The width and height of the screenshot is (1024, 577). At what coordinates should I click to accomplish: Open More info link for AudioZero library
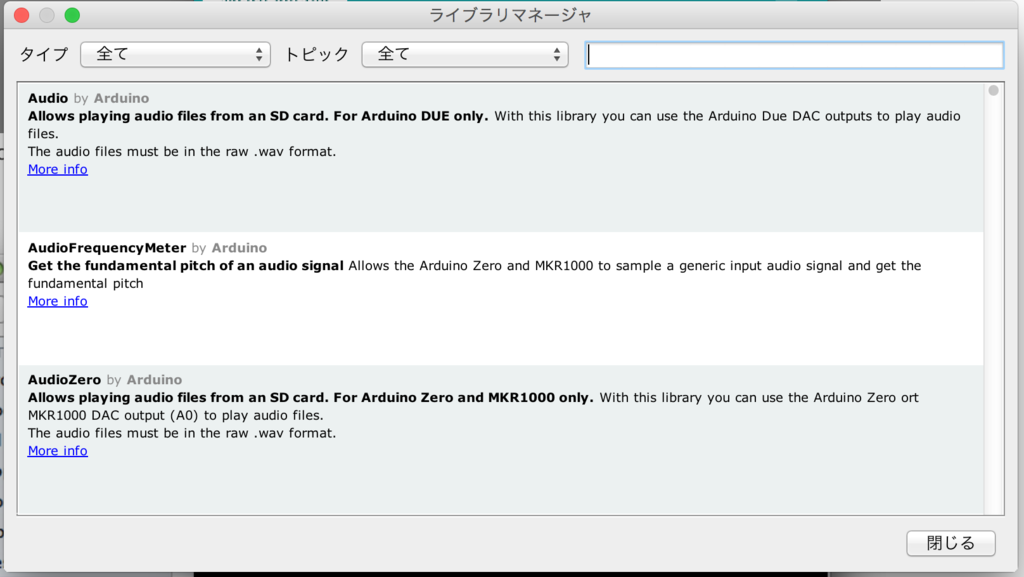[x=57, y=450]
